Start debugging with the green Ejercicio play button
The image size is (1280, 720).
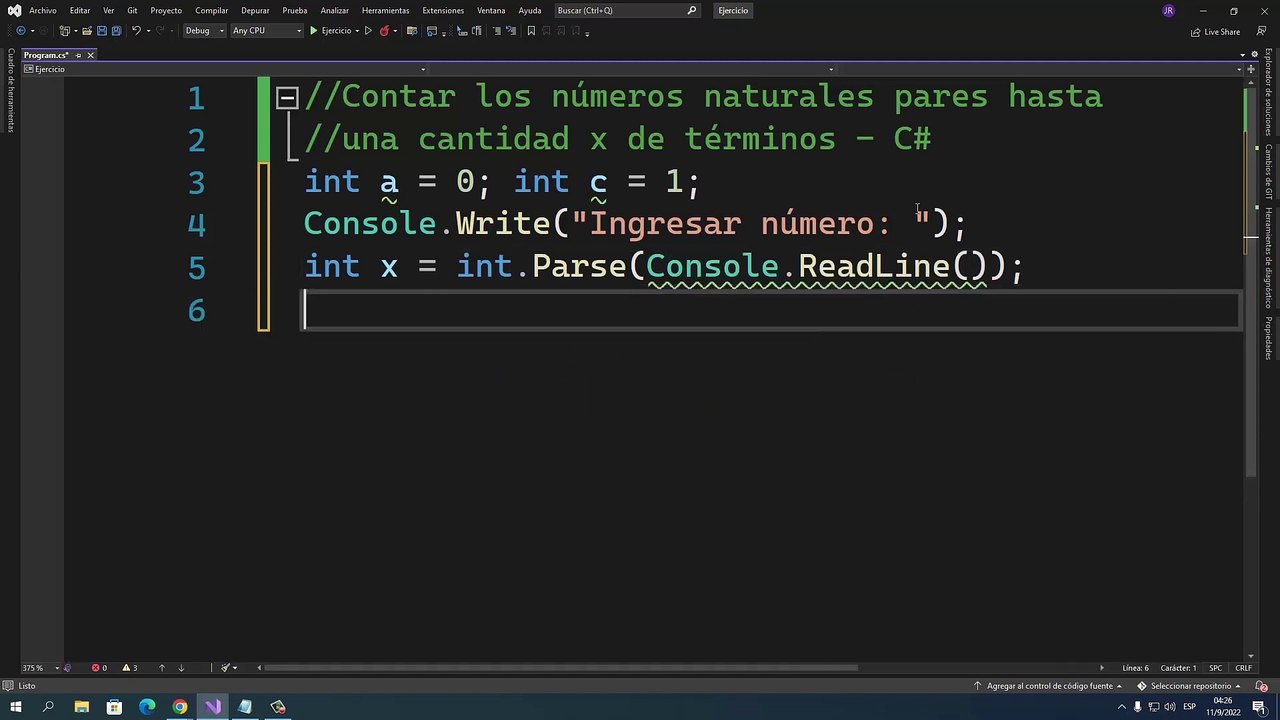tap(330, 31)
